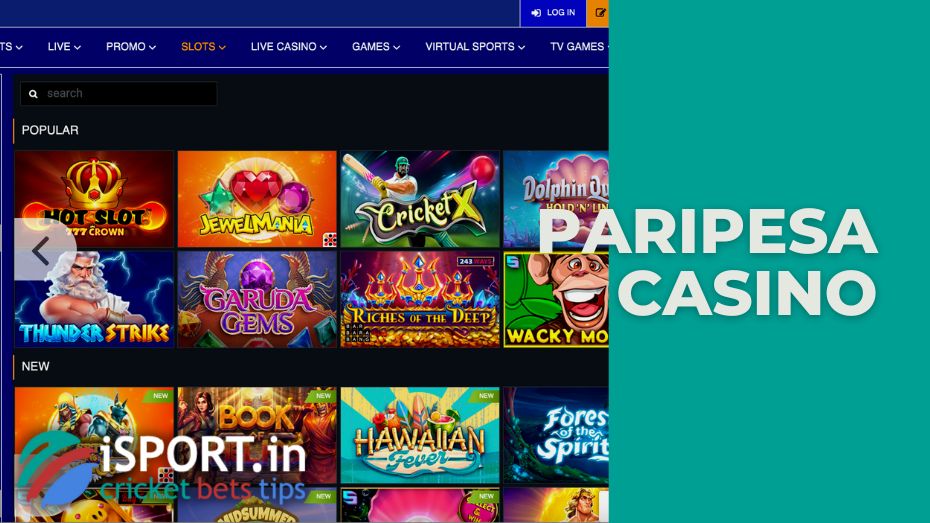
Task: Launch the Garuda Gems slot
Action: click(x=257, y=299)
